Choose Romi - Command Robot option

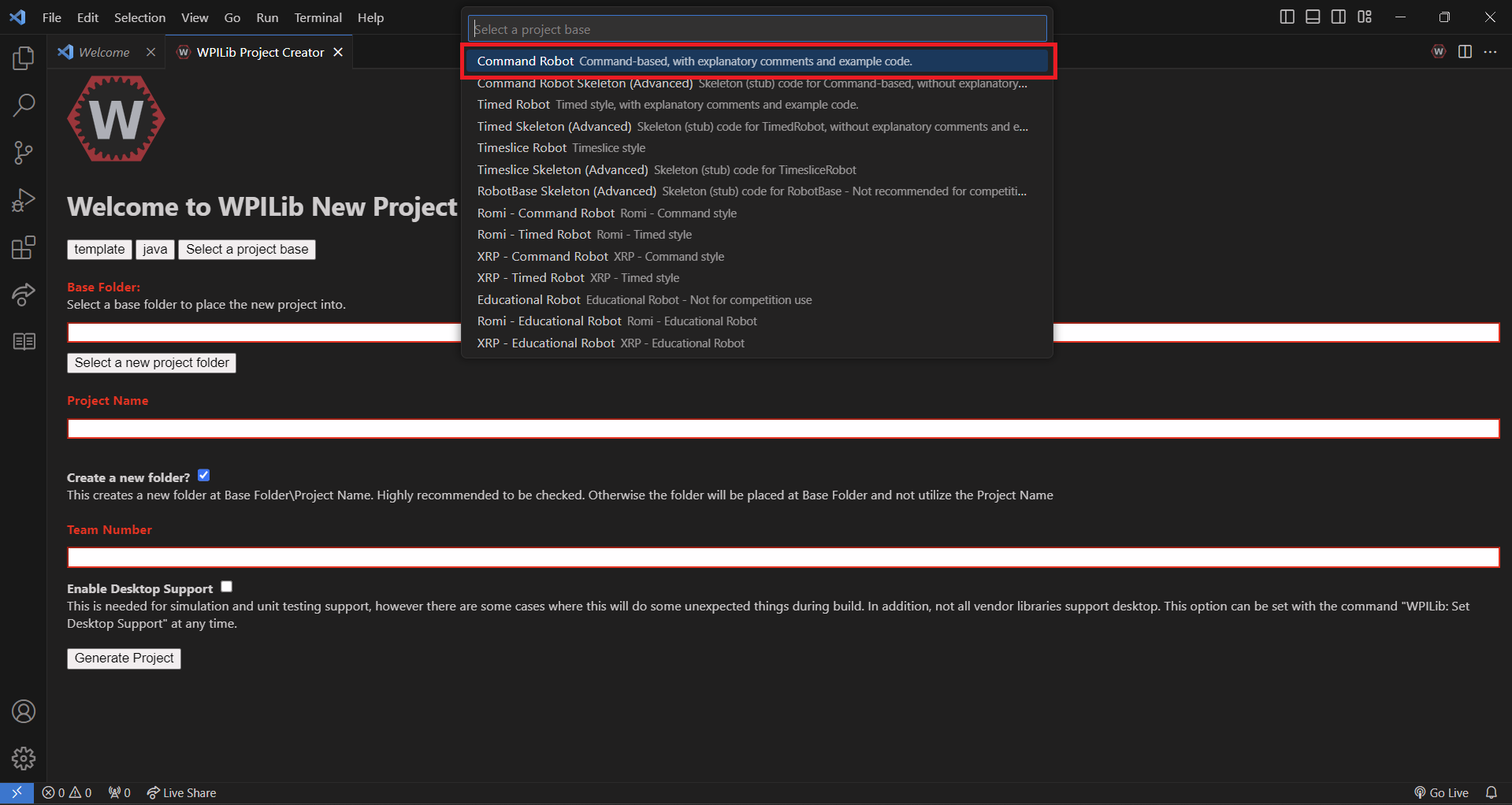pos(757,213)
